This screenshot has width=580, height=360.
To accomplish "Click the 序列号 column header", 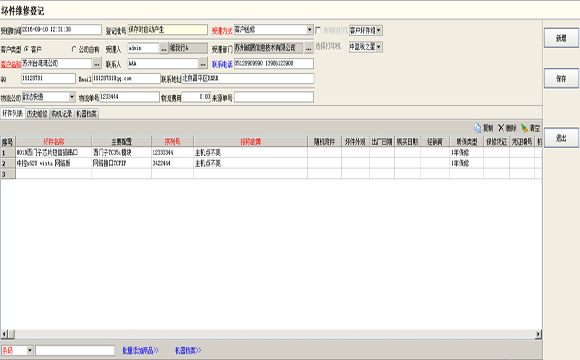I will point(172,142).
